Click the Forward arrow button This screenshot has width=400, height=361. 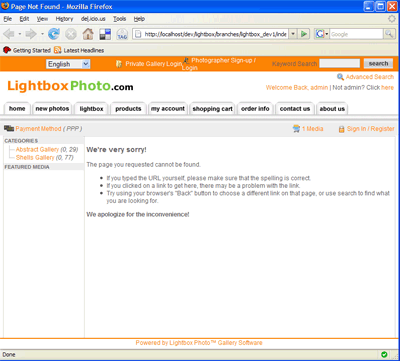coord(31,34)
